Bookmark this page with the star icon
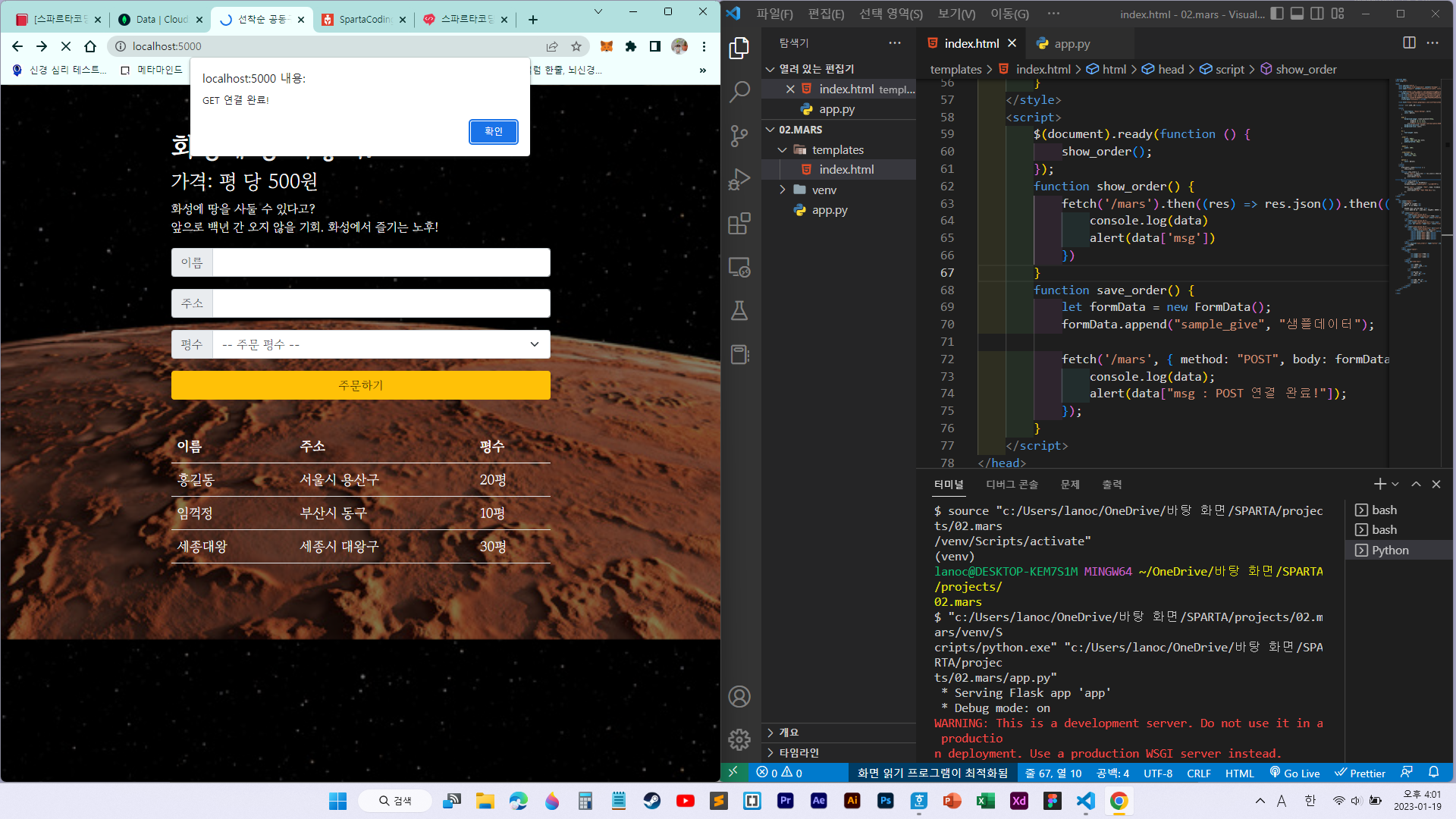Viewport: 1456px width, 819px height. click(576, 46)
